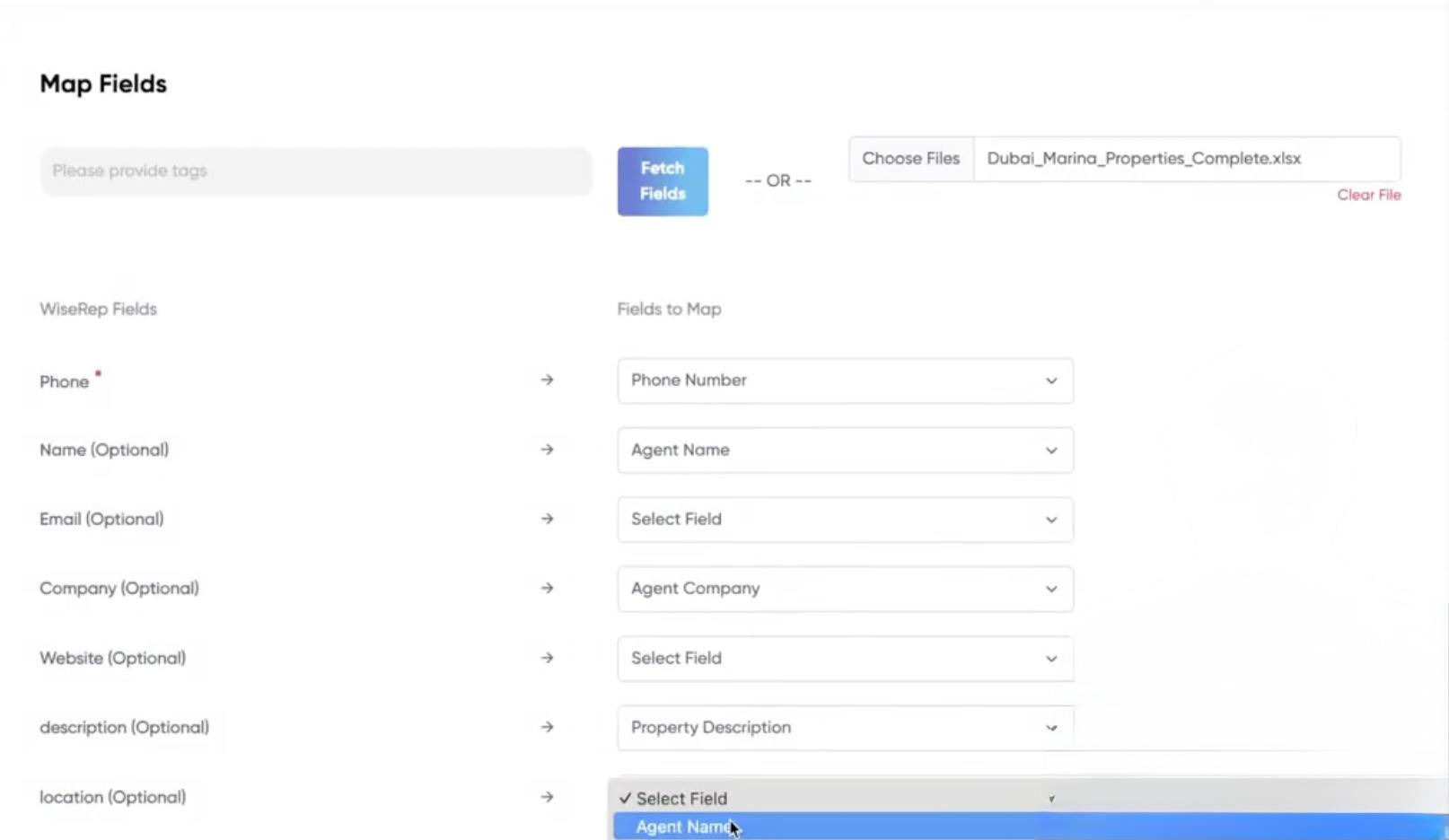Open the Email field mapping dropdown

tap(844, 520)
